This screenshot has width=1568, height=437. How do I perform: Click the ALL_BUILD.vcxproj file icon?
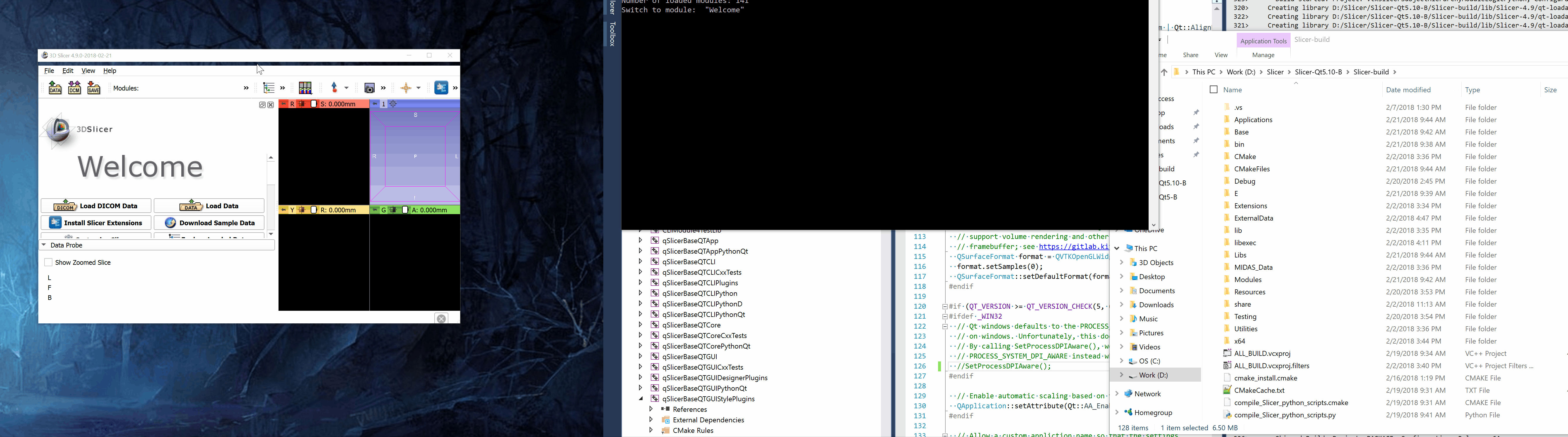tap(1227, 353)
